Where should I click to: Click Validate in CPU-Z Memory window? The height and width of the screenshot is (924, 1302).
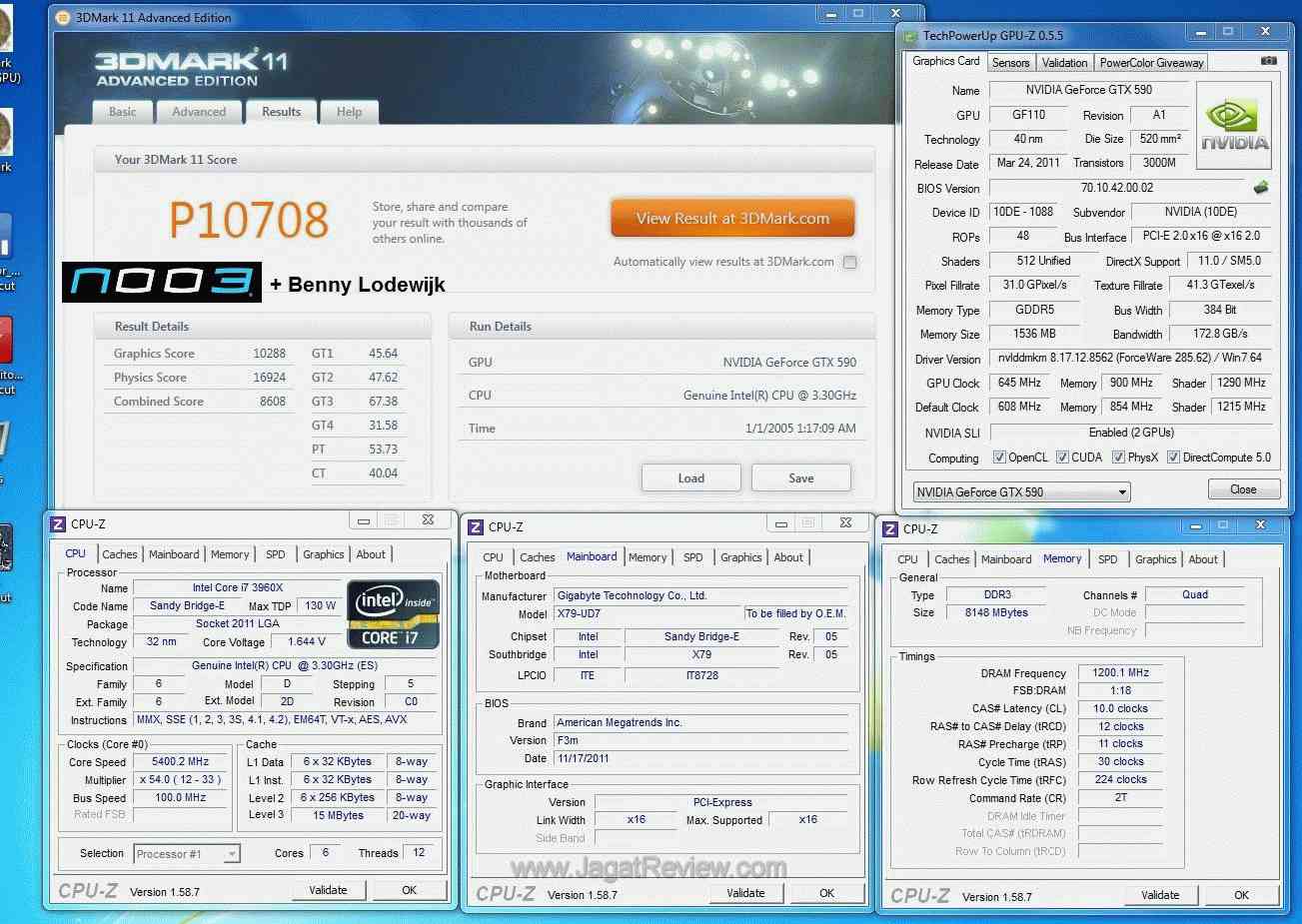[x=1160, y=895]
